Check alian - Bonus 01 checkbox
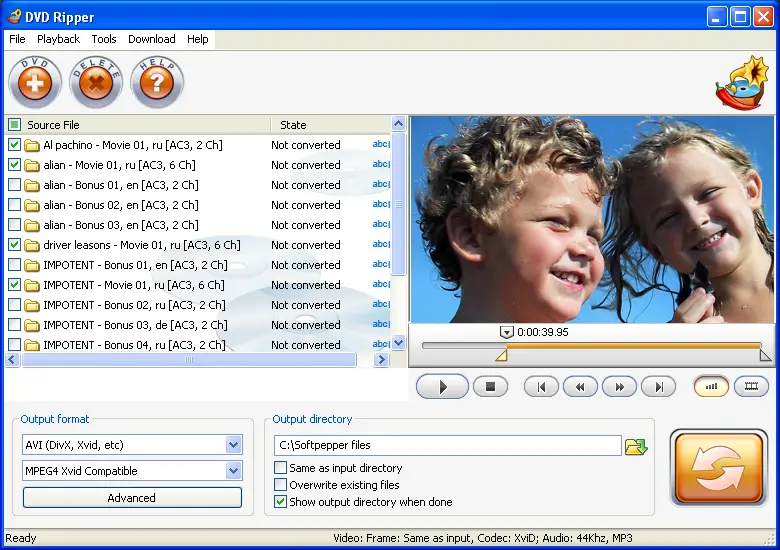This screenshot has width=780, height=550. [14, 184]
